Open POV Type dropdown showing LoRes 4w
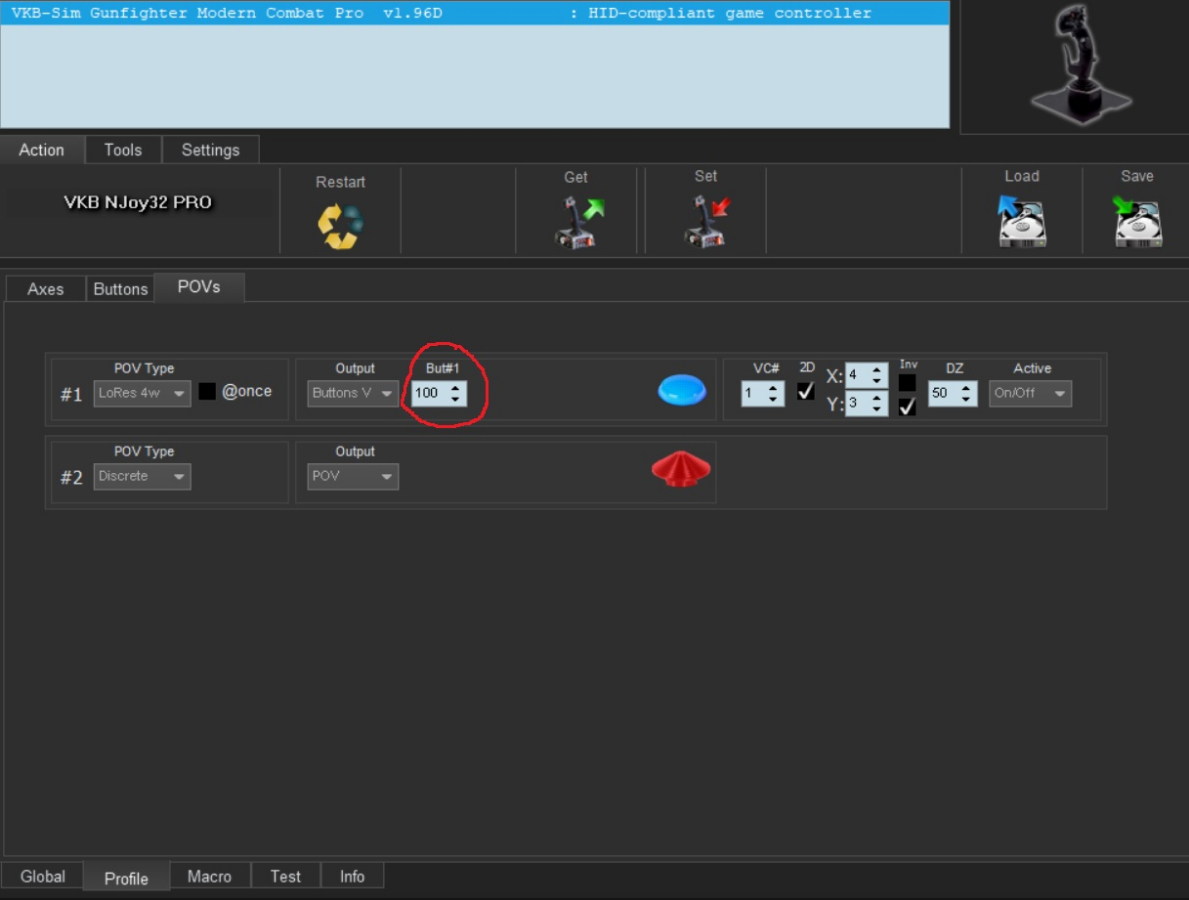 tap(142, 394)
